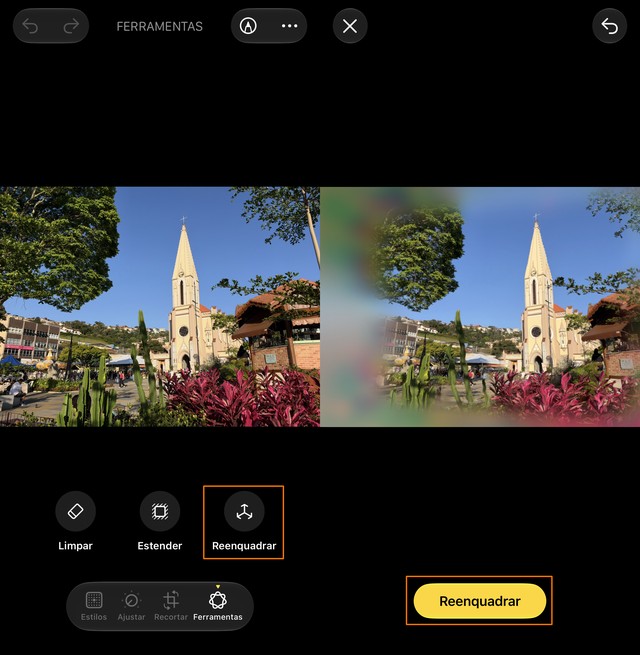
Task: Open the three-dots more options menu
Action: click(x=289, y=26)
